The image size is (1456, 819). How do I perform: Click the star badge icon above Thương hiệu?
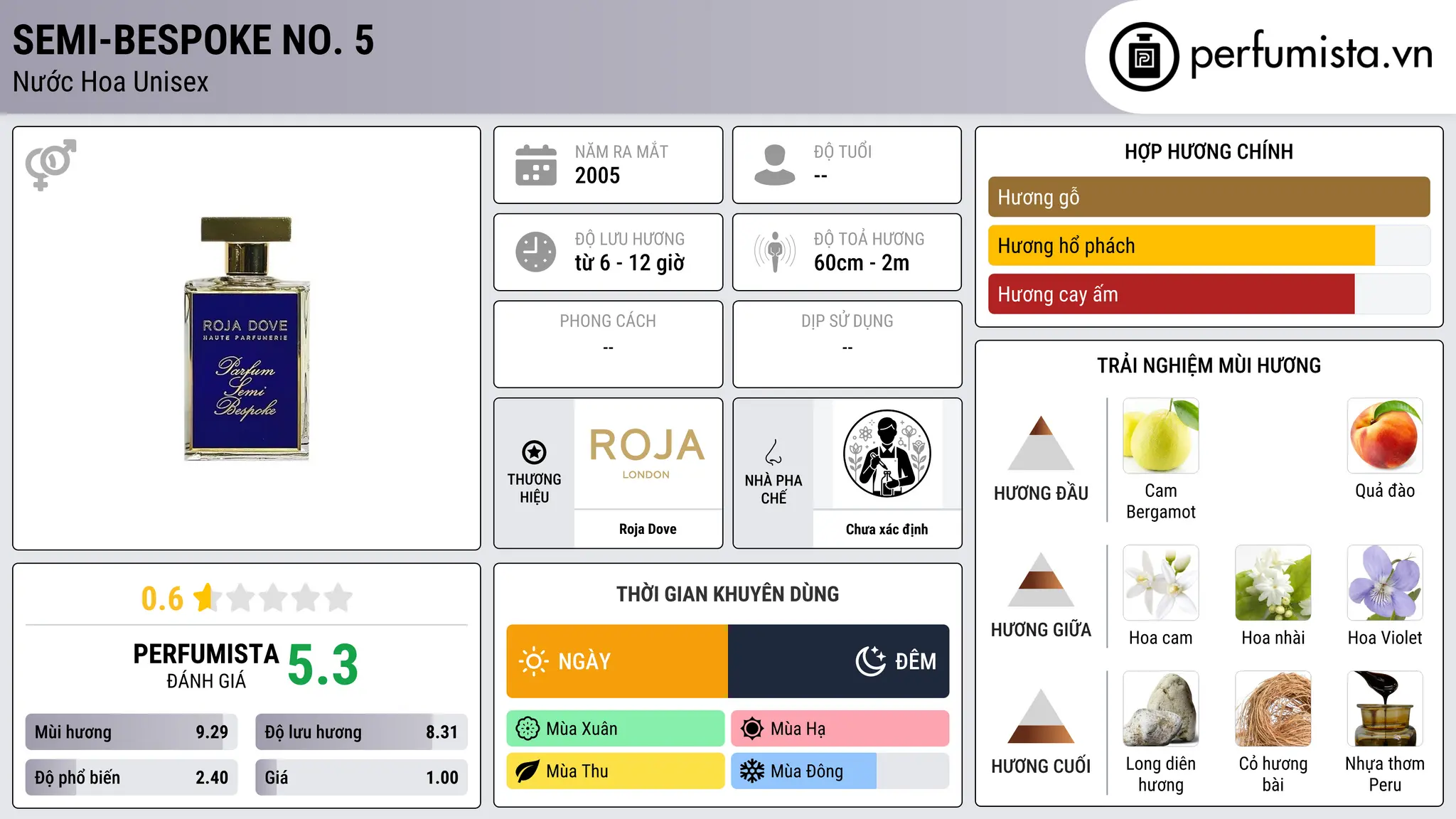(x=534, y=452)
